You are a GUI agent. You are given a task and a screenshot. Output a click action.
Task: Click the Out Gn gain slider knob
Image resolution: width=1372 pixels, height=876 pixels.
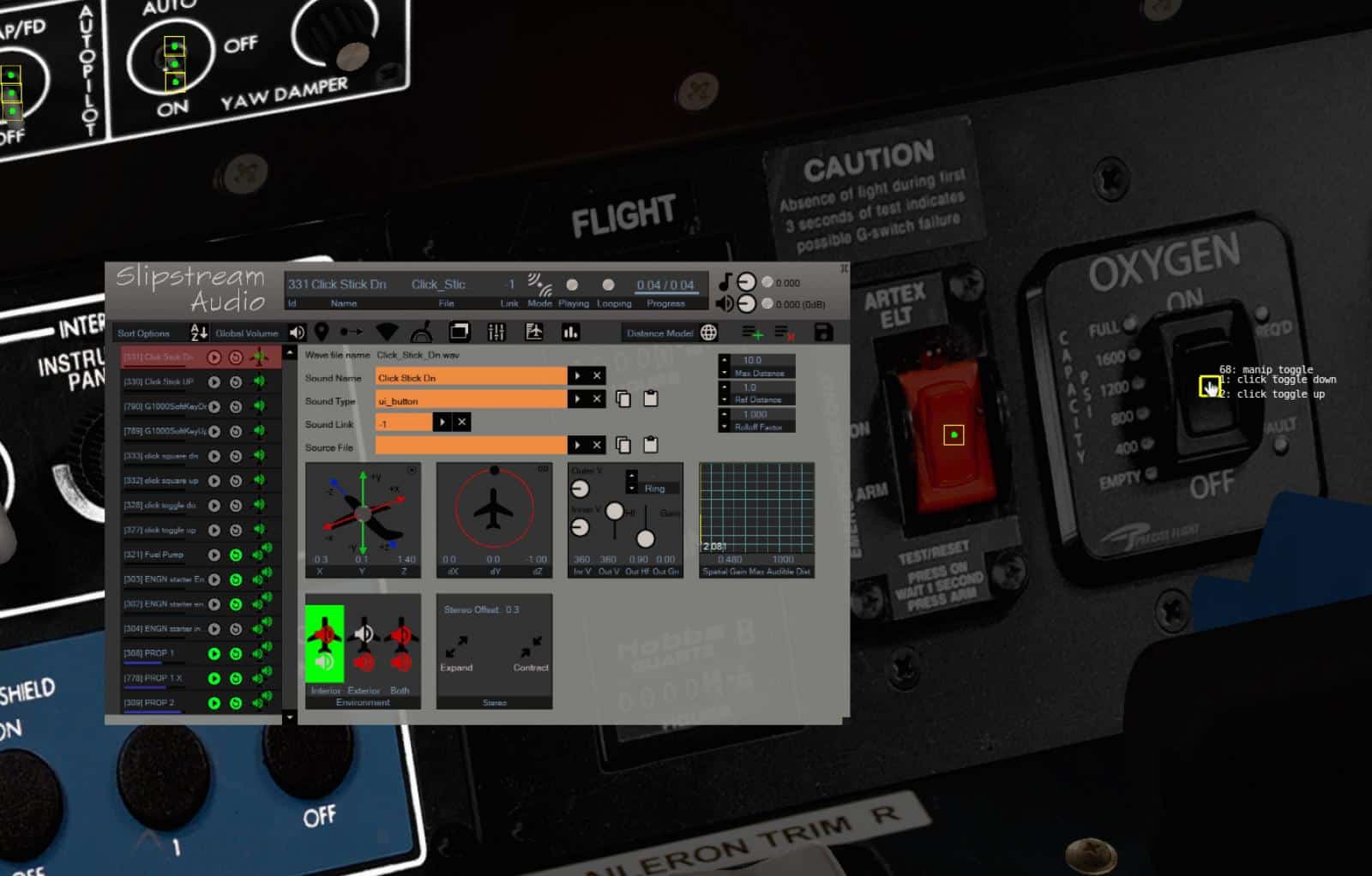646,538
